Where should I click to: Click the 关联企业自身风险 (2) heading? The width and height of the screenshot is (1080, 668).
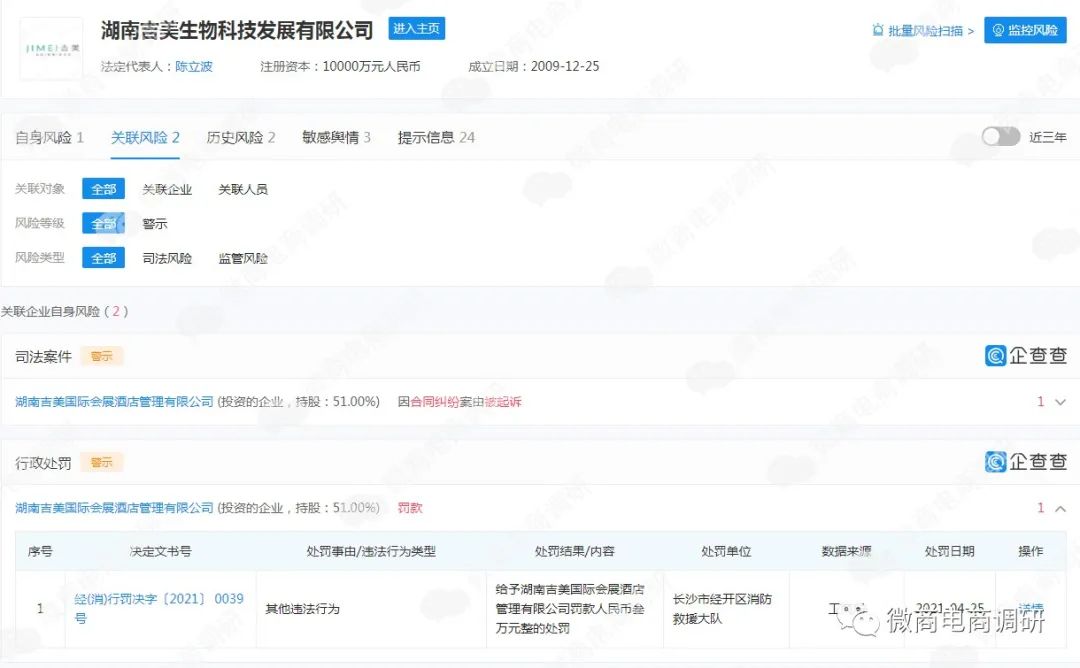[65, 311]
